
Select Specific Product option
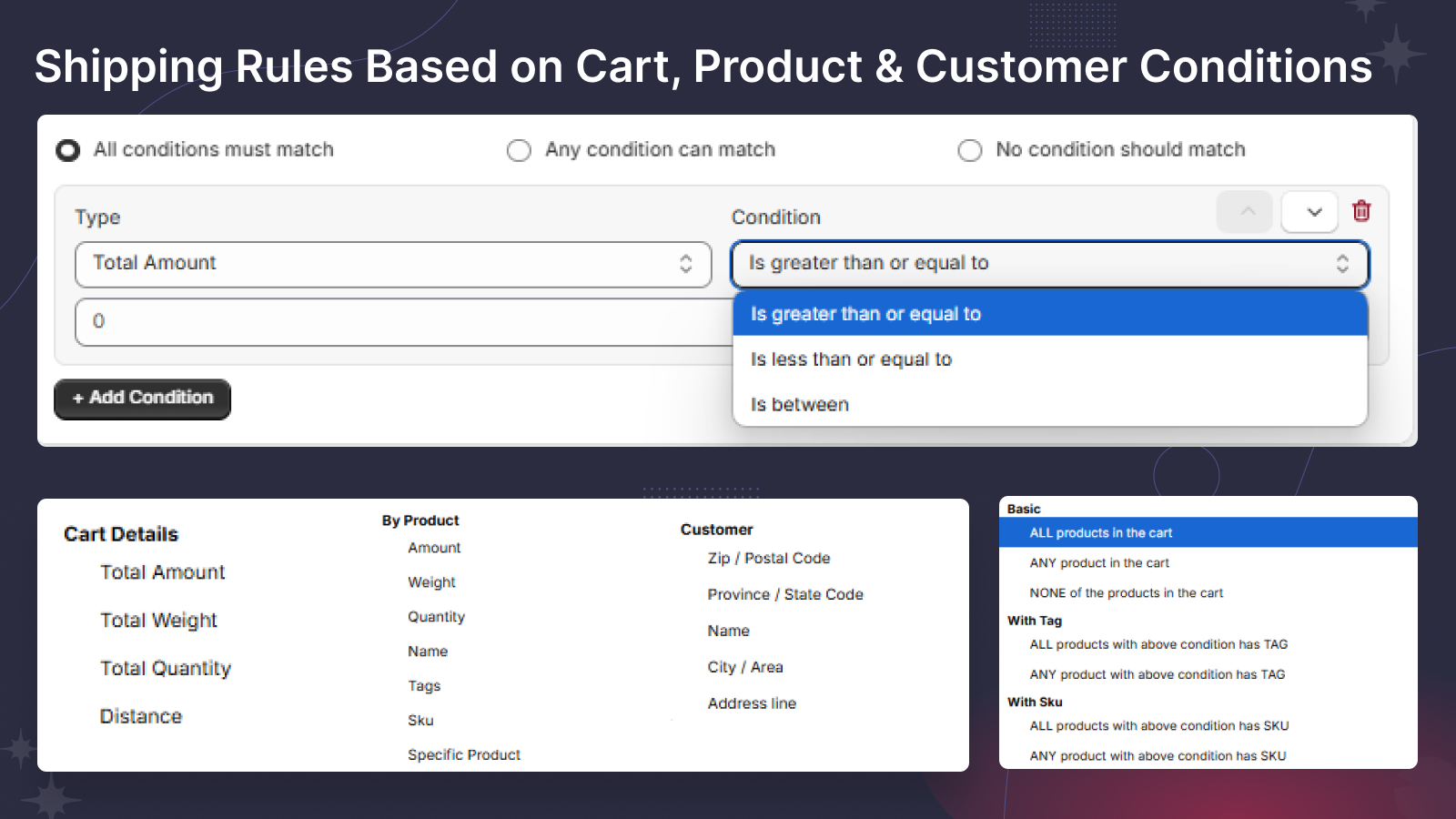point(464,755)
